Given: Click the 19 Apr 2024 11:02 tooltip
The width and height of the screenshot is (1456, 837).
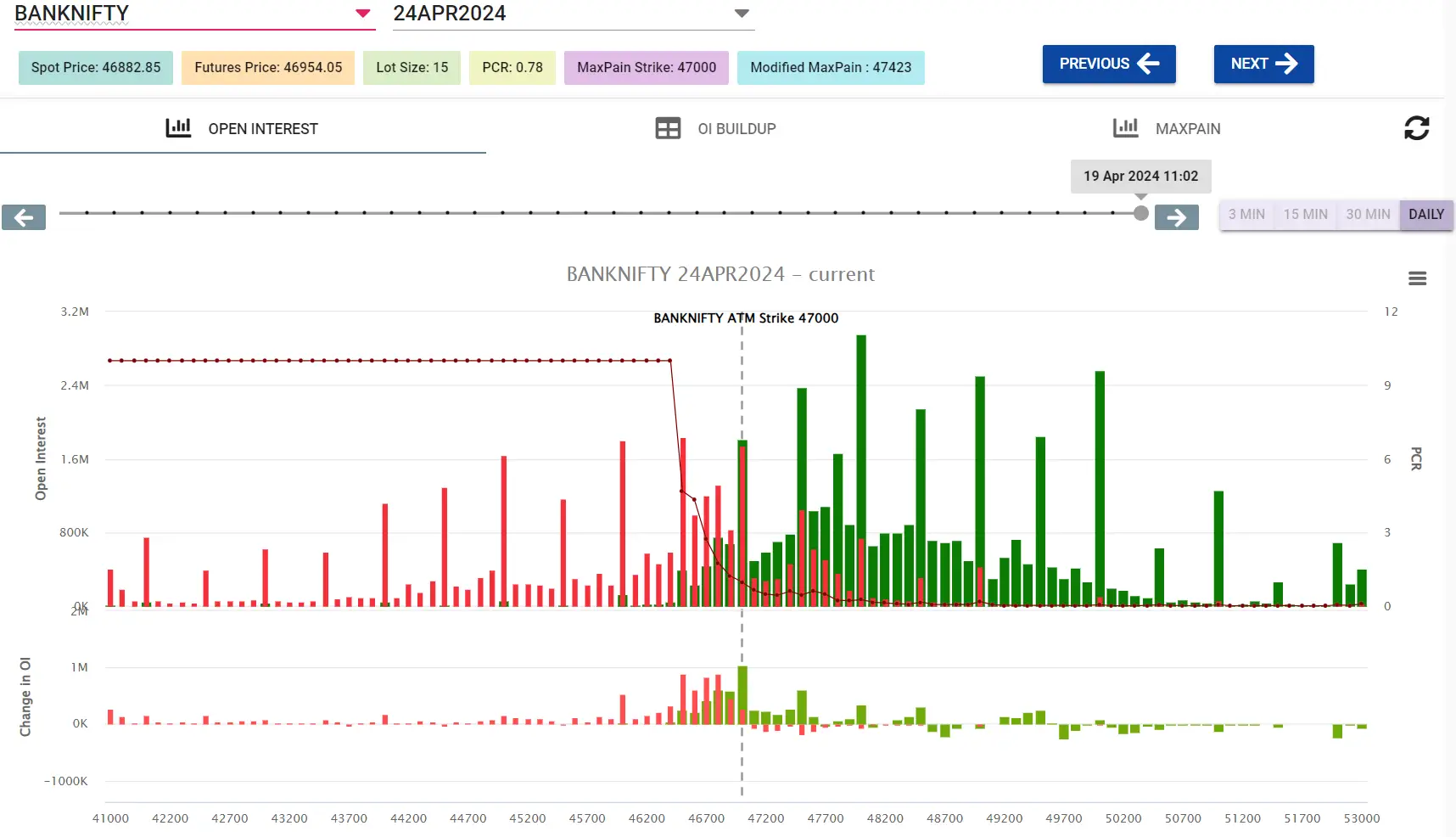Looking at the screenshot, I should [1141, 177].
